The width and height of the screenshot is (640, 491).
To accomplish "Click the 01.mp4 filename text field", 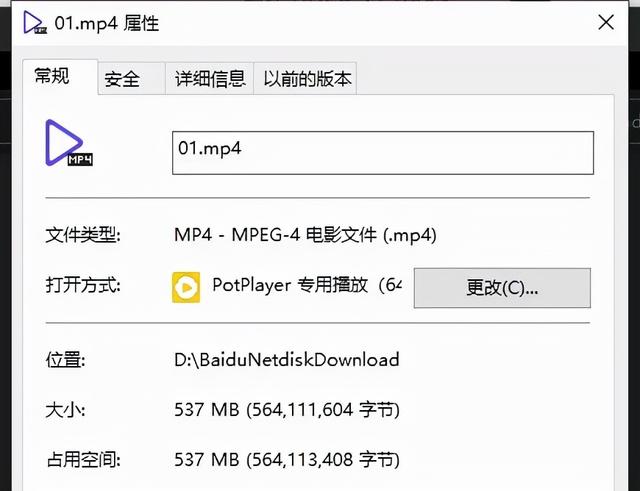I will pyautogui.click(x=383, y=153).
